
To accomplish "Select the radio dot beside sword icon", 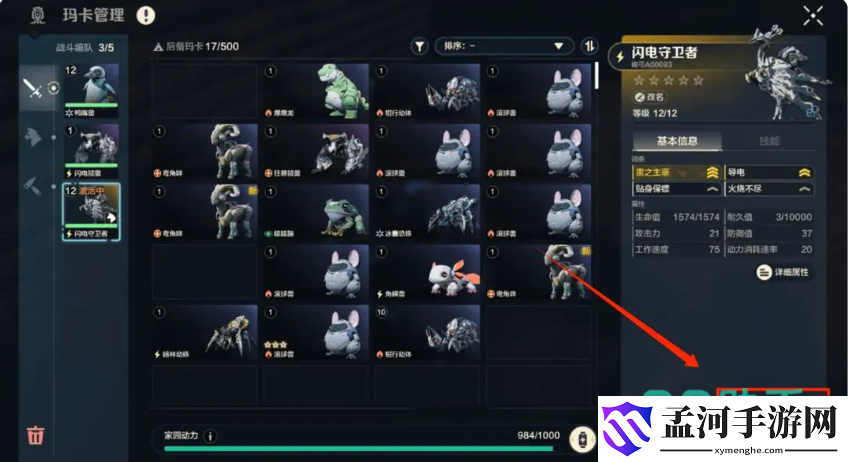I will 54,88.
